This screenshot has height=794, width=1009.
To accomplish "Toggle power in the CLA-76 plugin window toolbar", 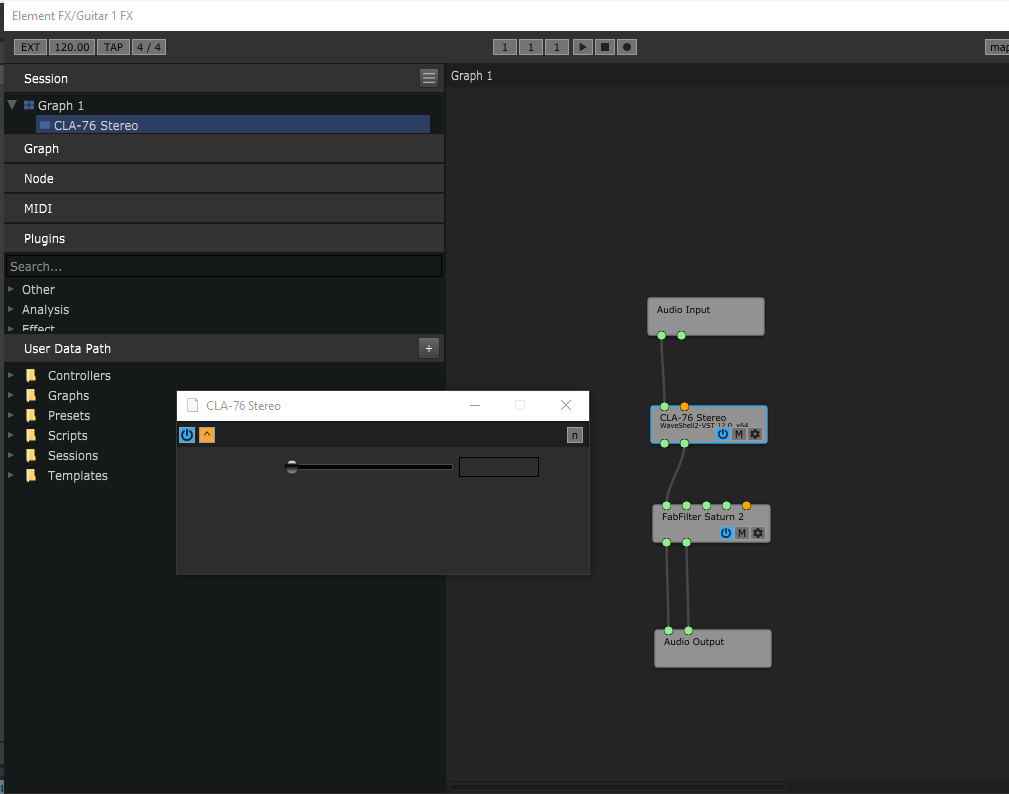I will click(x=186, y=435).
